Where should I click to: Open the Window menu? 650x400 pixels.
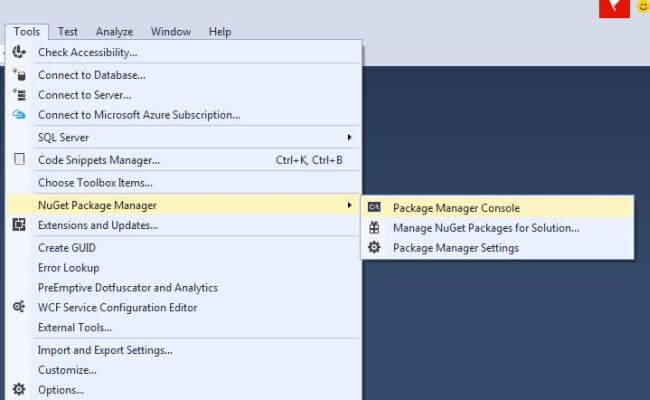point(170,32)
